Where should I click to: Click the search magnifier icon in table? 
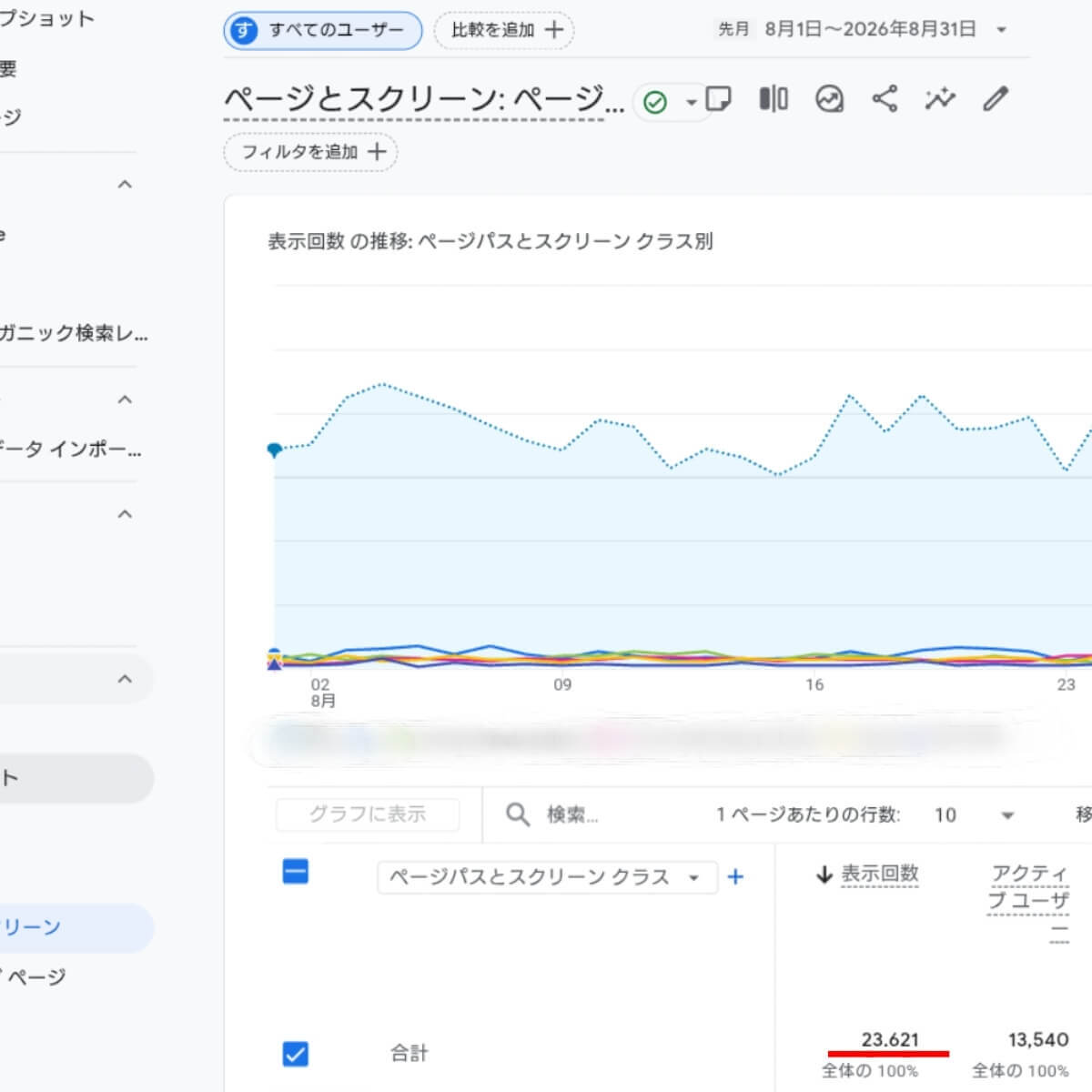click(x=518, y=814)
